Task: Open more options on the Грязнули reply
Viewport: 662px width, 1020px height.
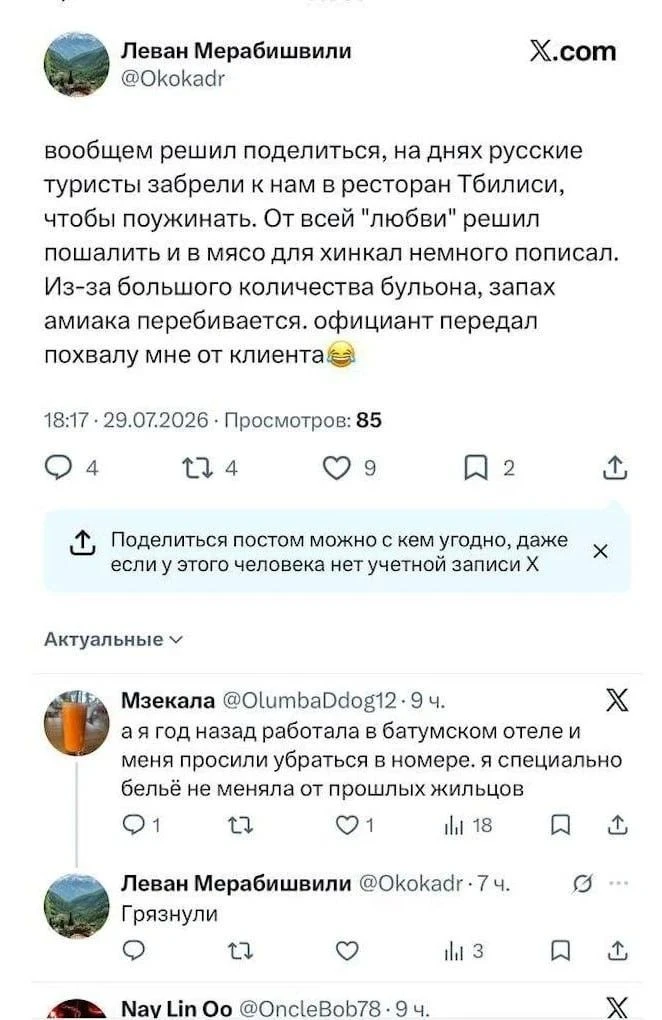Action: pos(618,883)
